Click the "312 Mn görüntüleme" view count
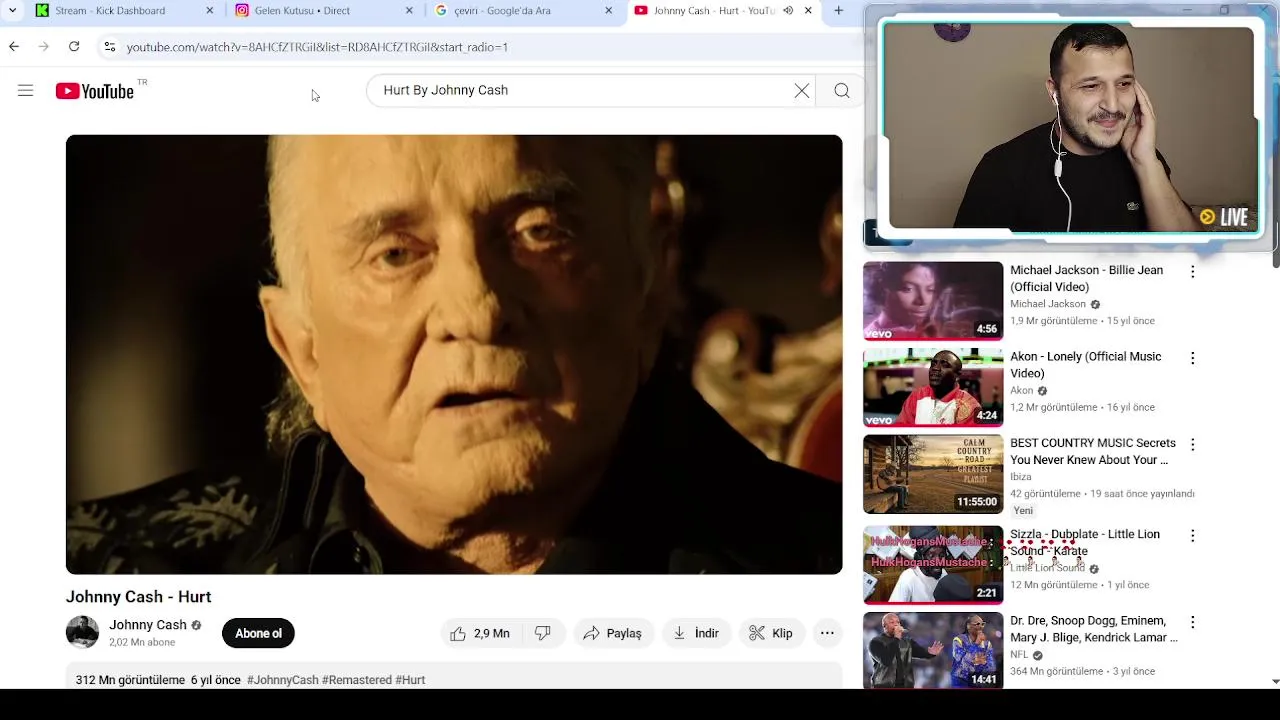1280x720 pixels. (x=130, y=680)
